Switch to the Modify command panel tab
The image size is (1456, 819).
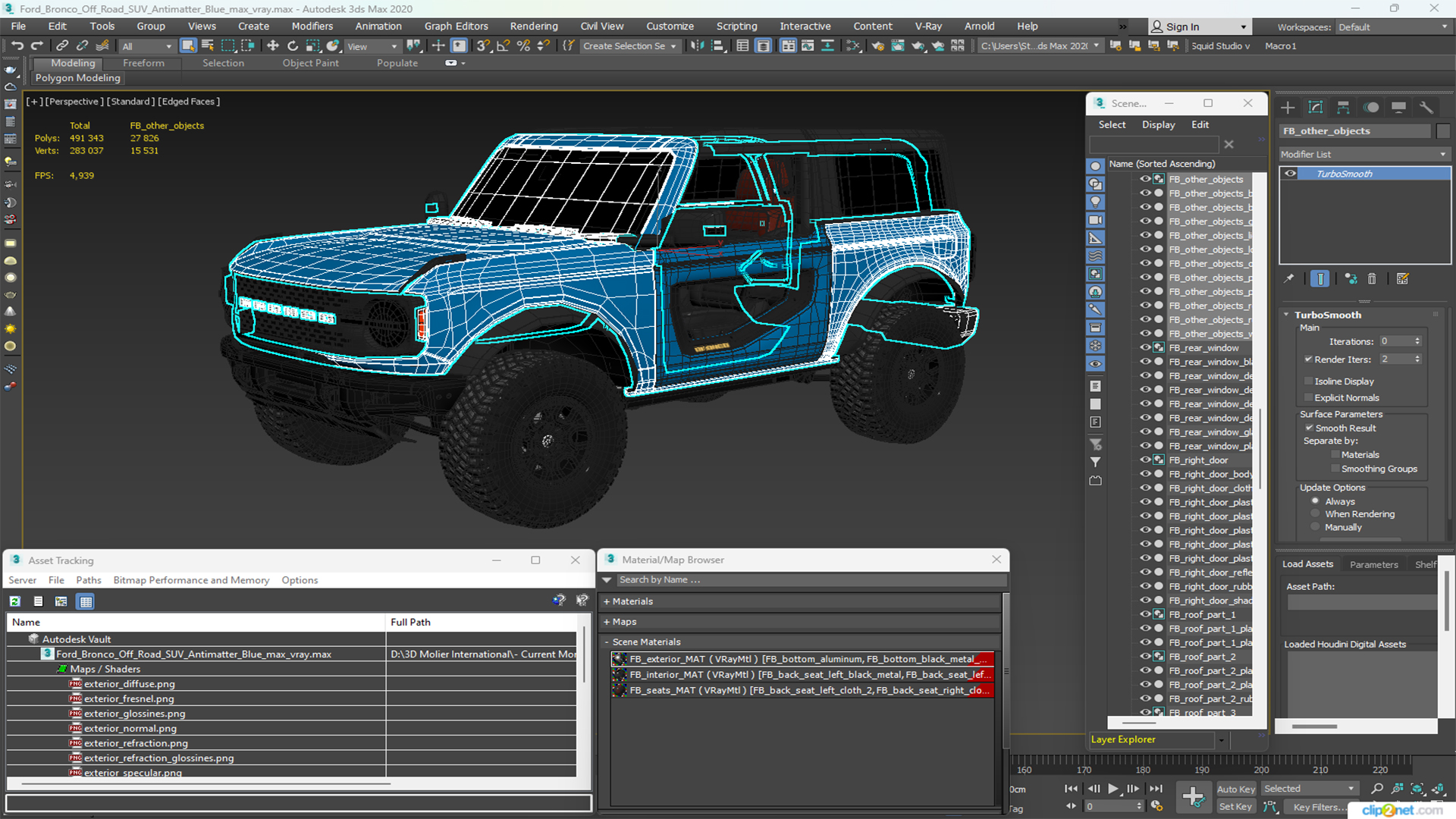(1316, 108)
